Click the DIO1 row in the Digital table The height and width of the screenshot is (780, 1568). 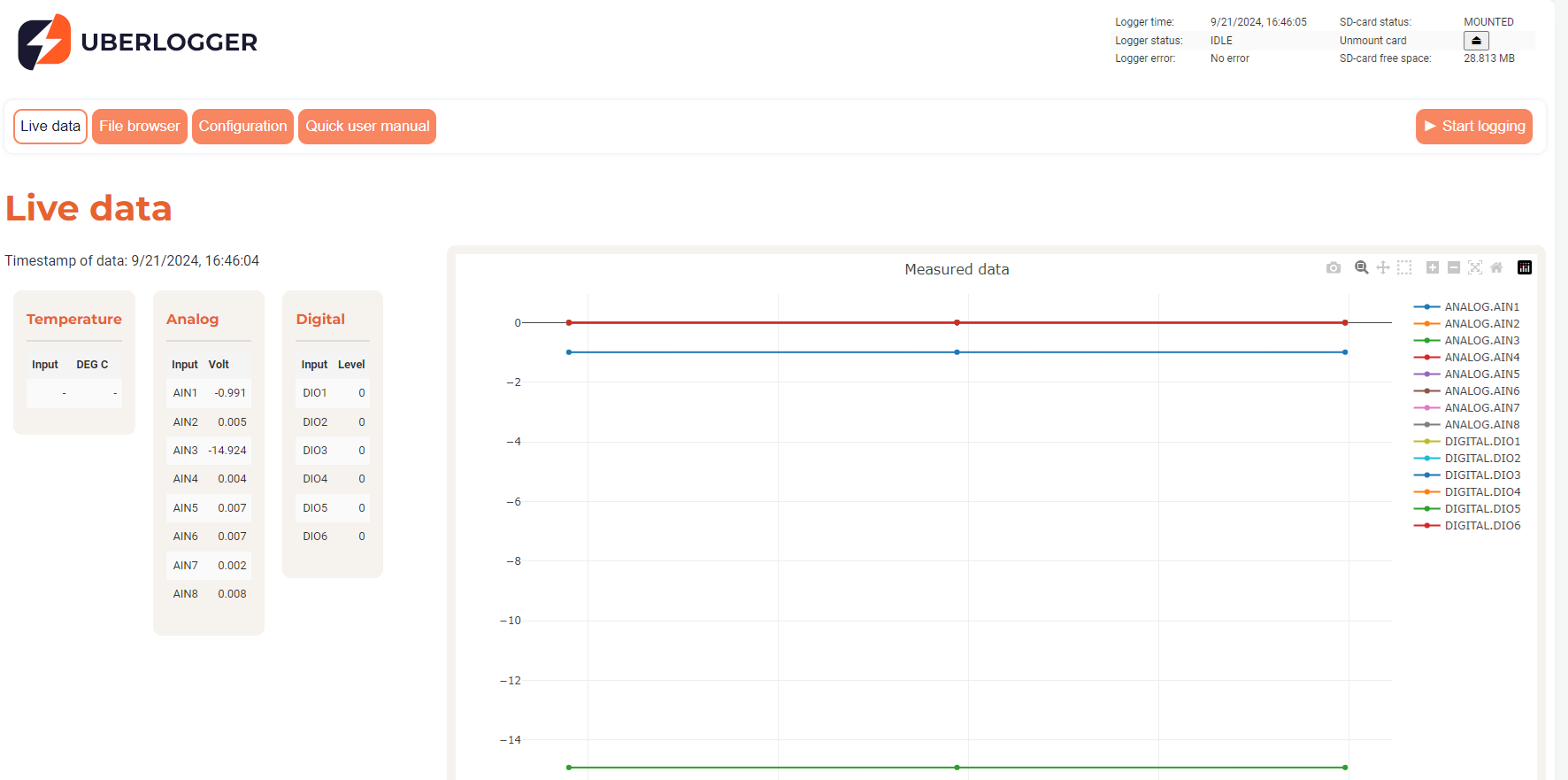[333, 393]
